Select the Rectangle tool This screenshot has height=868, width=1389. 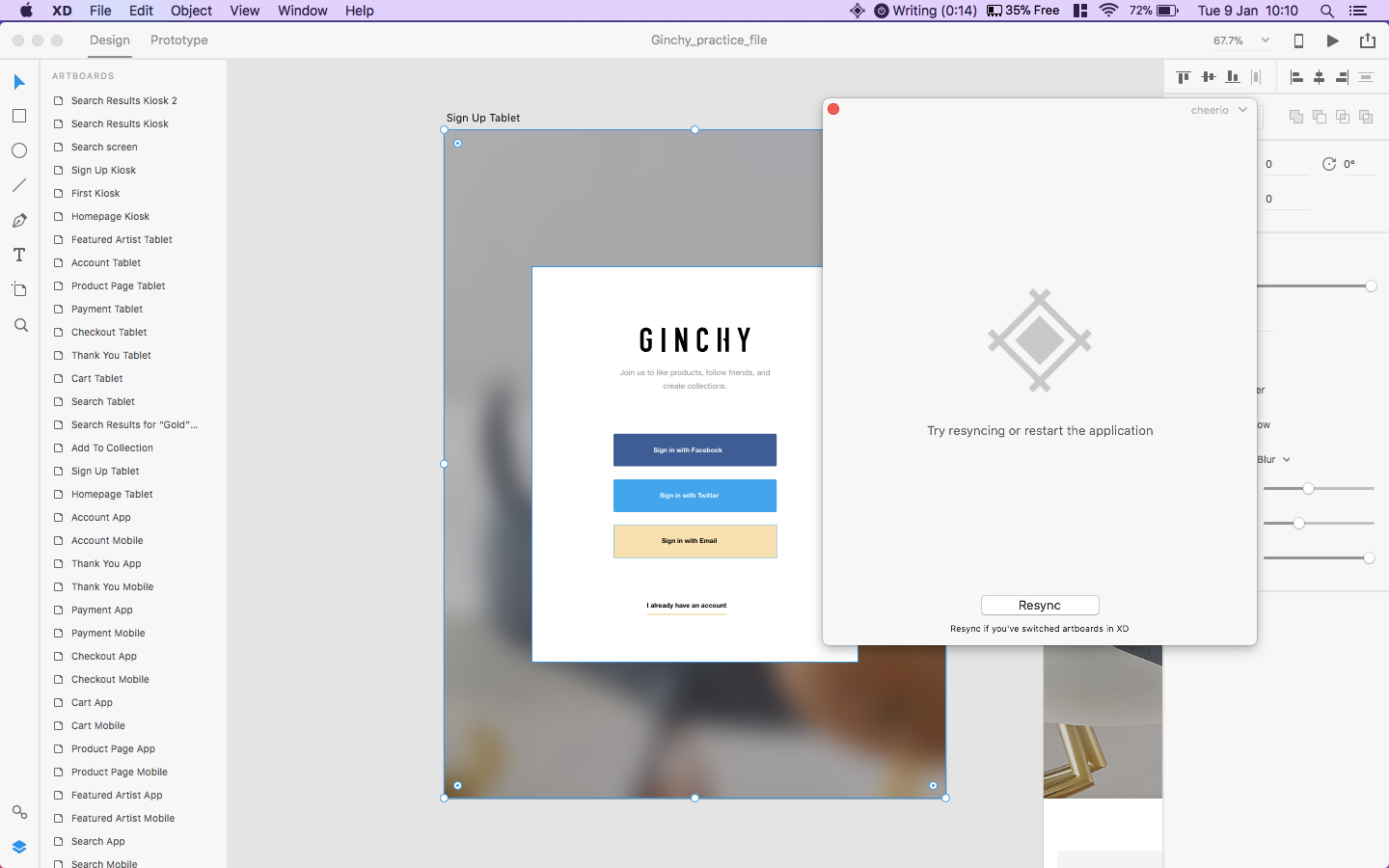19,116
